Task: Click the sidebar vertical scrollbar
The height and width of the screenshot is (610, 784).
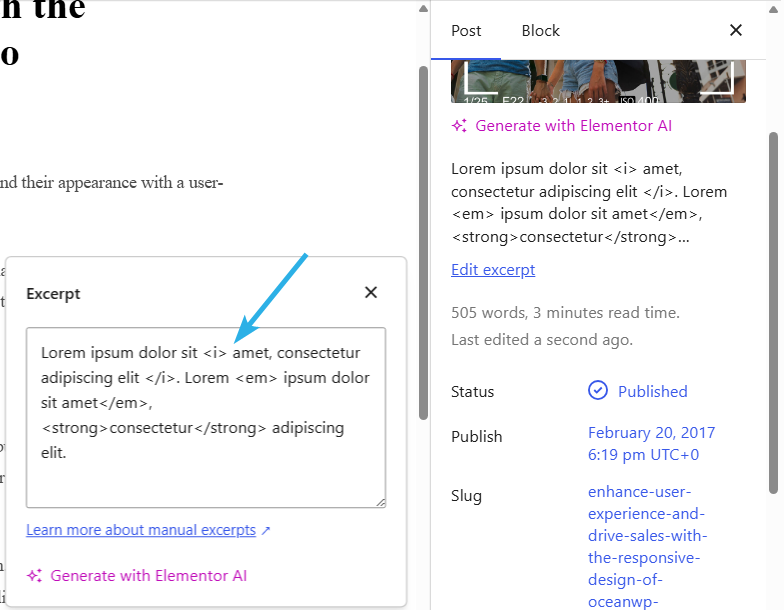Action: pyautogui.click(x=774, y=313)
